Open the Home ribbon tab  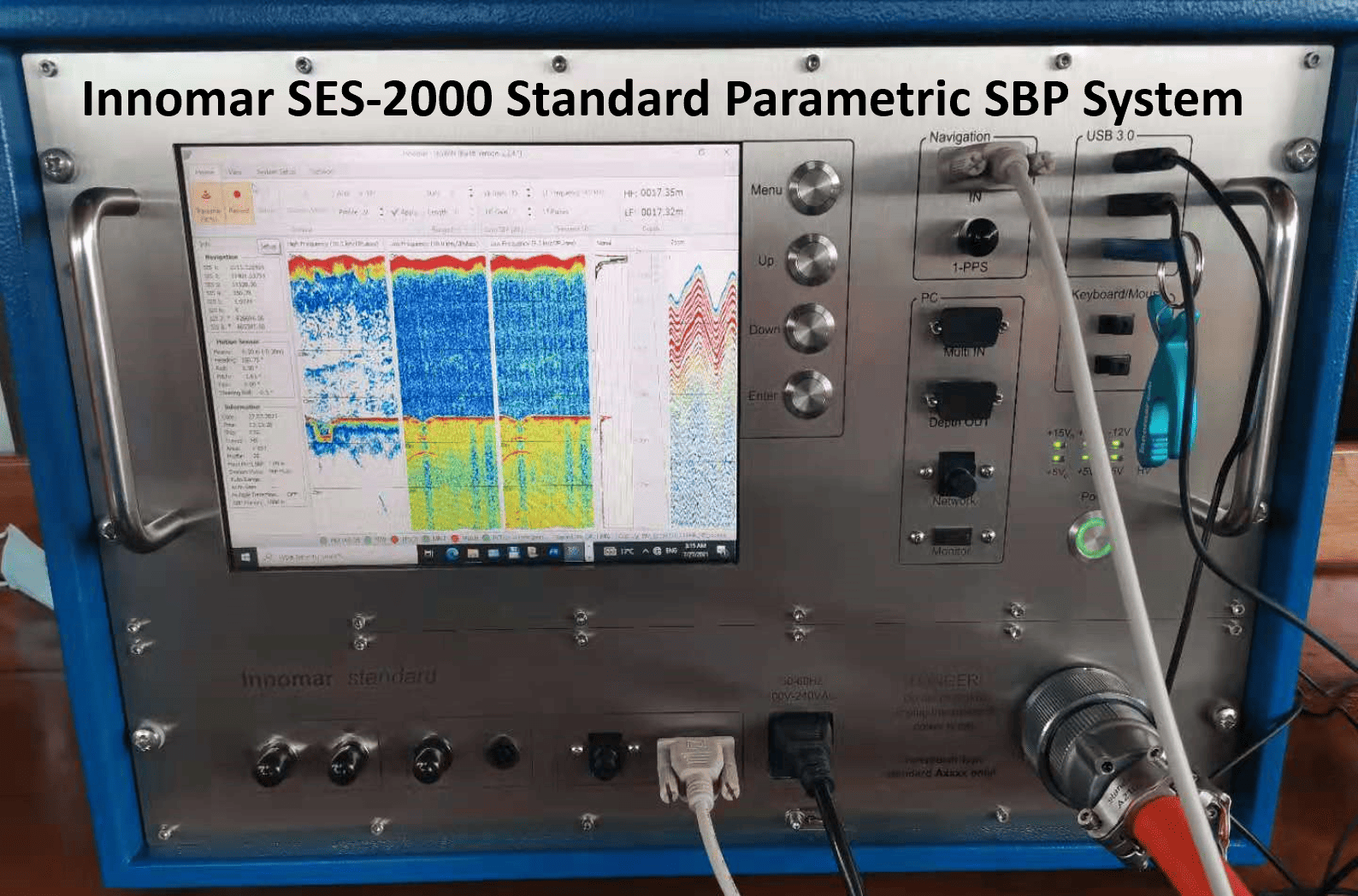[x=204, y=172]
